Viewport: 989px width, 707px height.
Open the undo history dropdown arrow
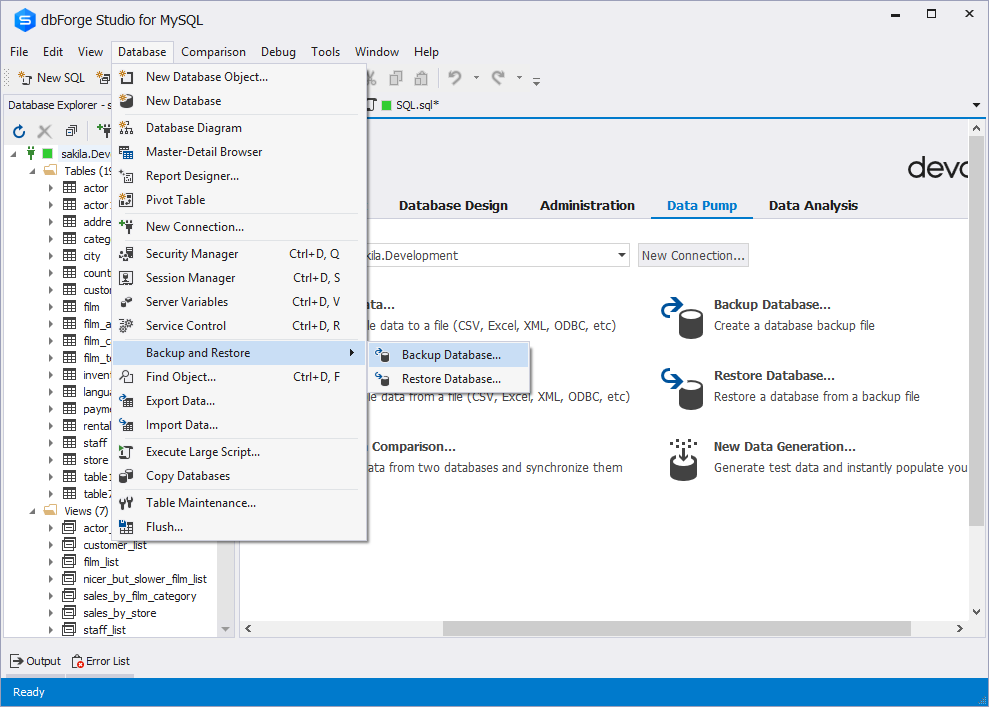point(476,78)
